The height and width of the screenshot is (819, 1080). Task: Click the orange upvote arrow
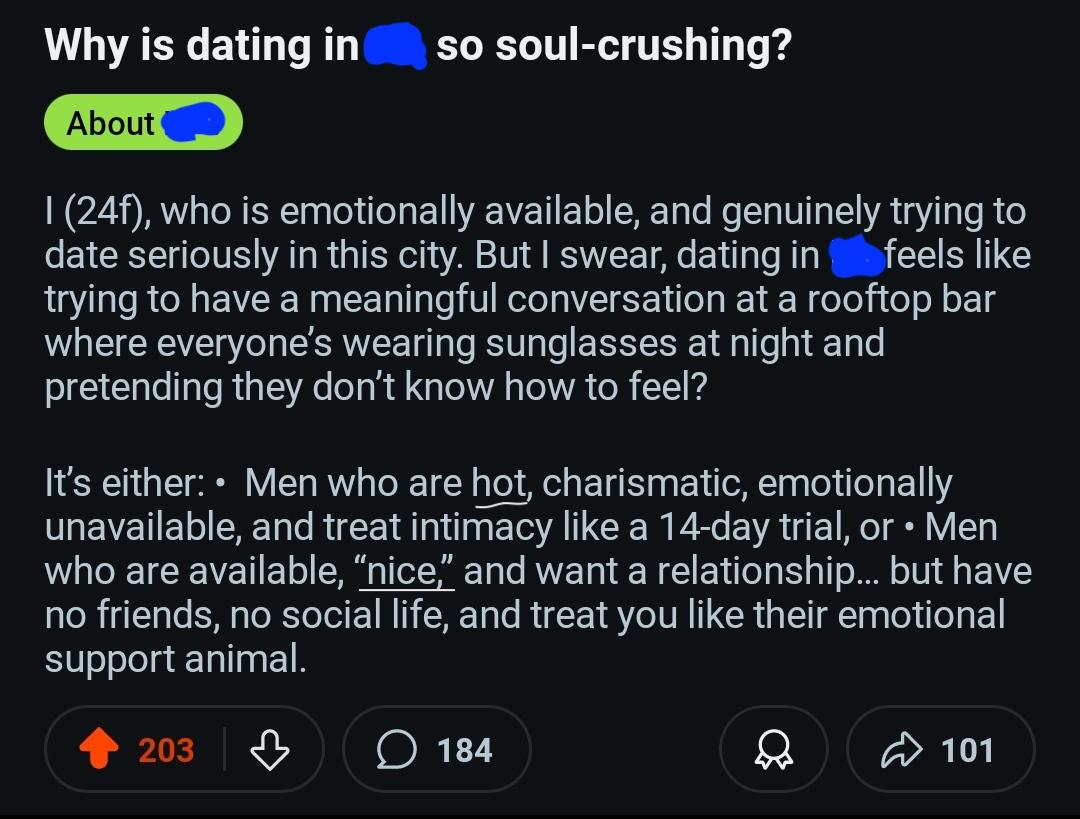click(97, 750)
